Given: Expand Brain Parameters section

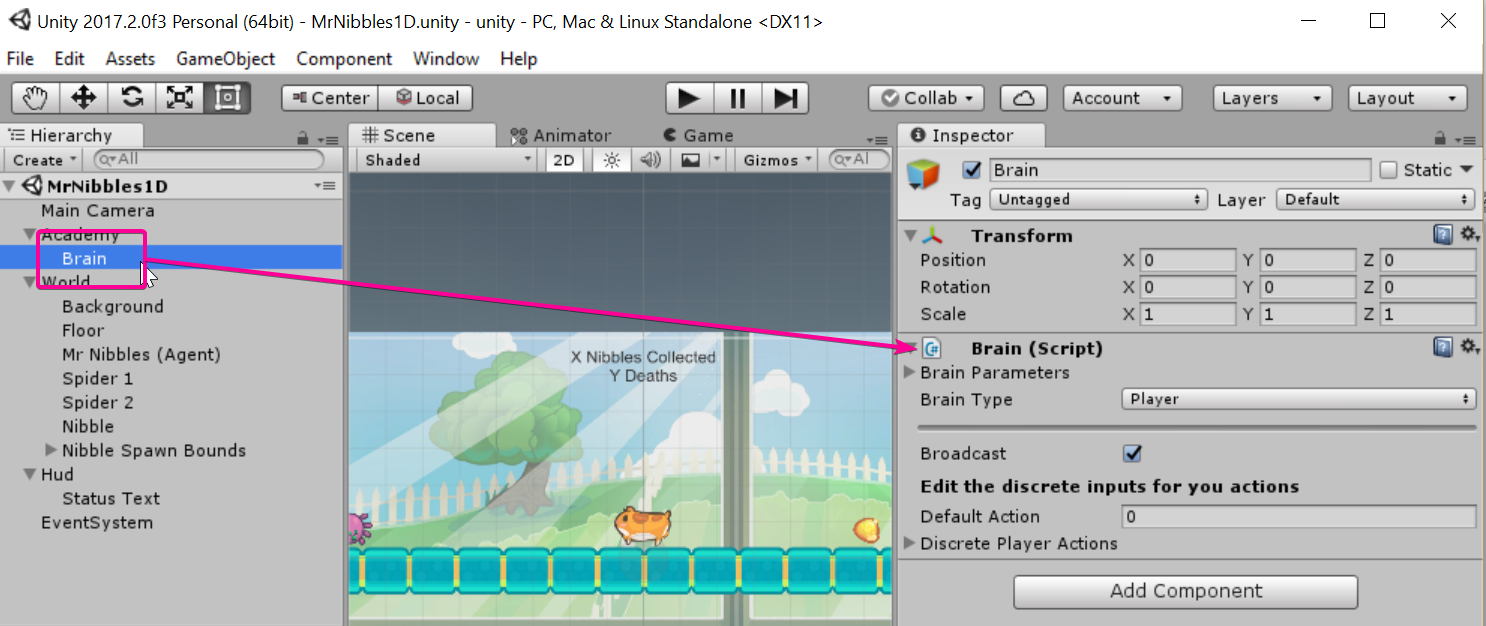Looking at the screenshot, I should [909, 373].
